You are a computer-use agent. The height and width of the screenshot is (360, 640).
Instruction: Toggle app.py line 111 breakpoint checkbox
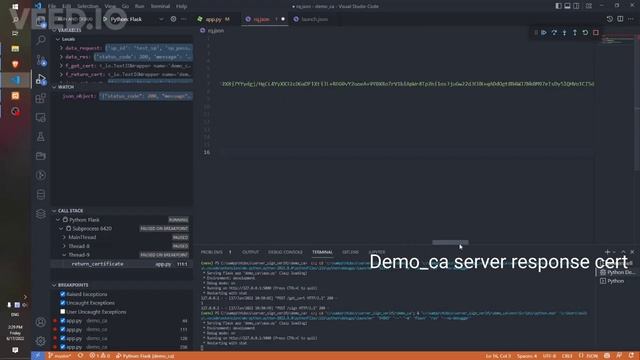point(62,329)
